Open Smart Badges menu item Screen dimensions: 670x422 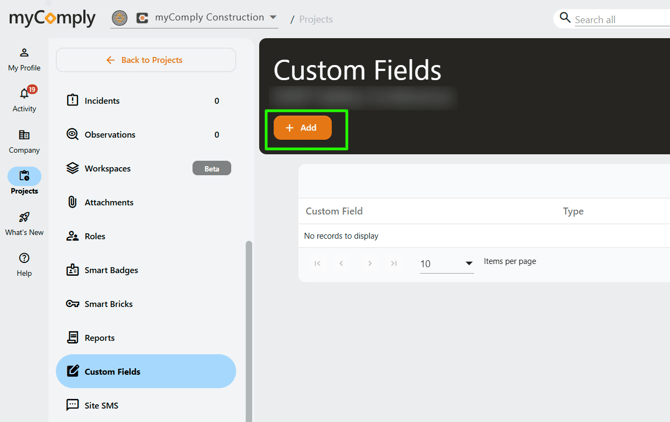tap(146, 270)
